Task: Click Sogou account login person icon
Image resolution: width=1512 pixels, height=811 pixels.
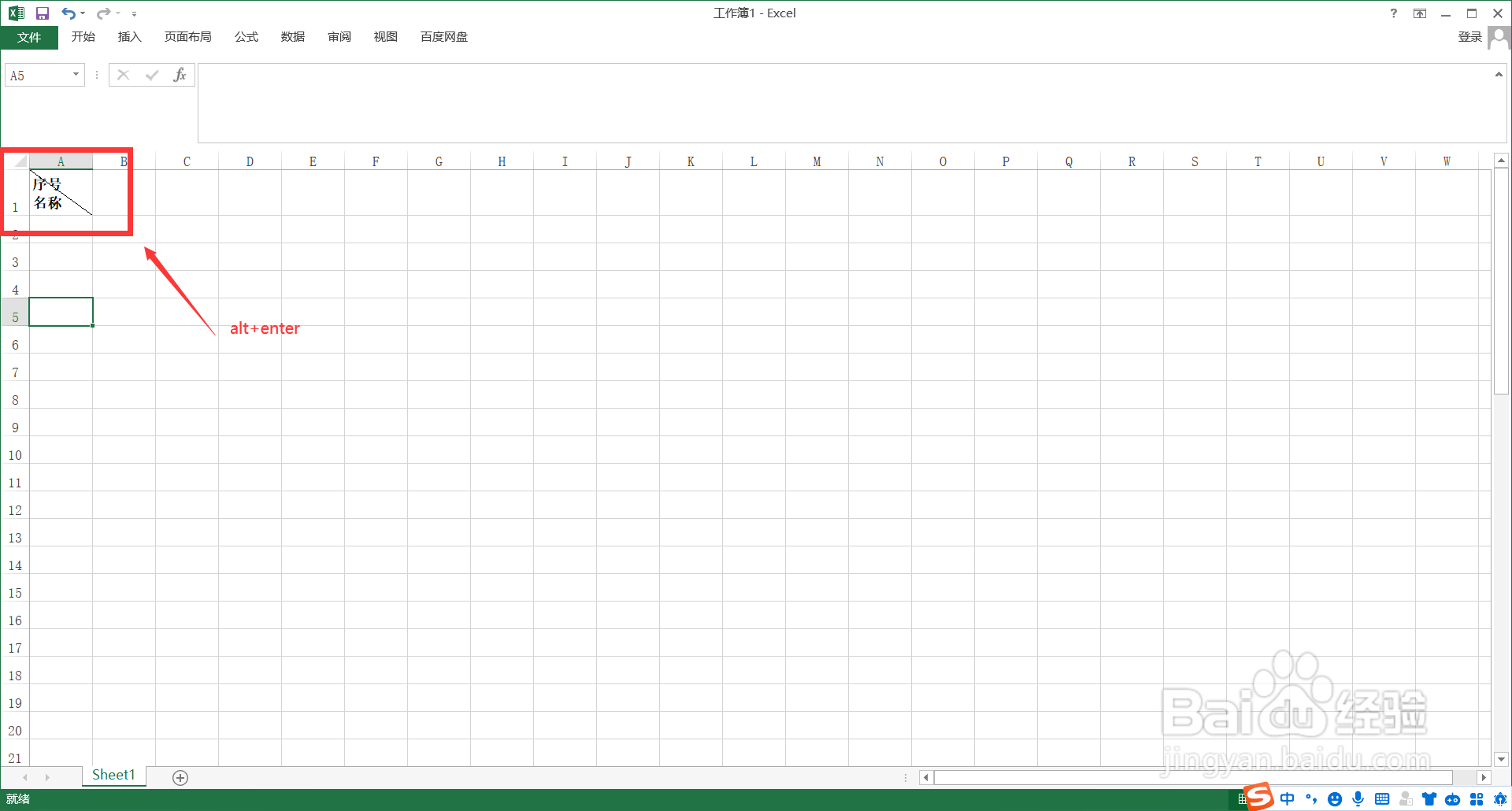Action: point(1406,799)
